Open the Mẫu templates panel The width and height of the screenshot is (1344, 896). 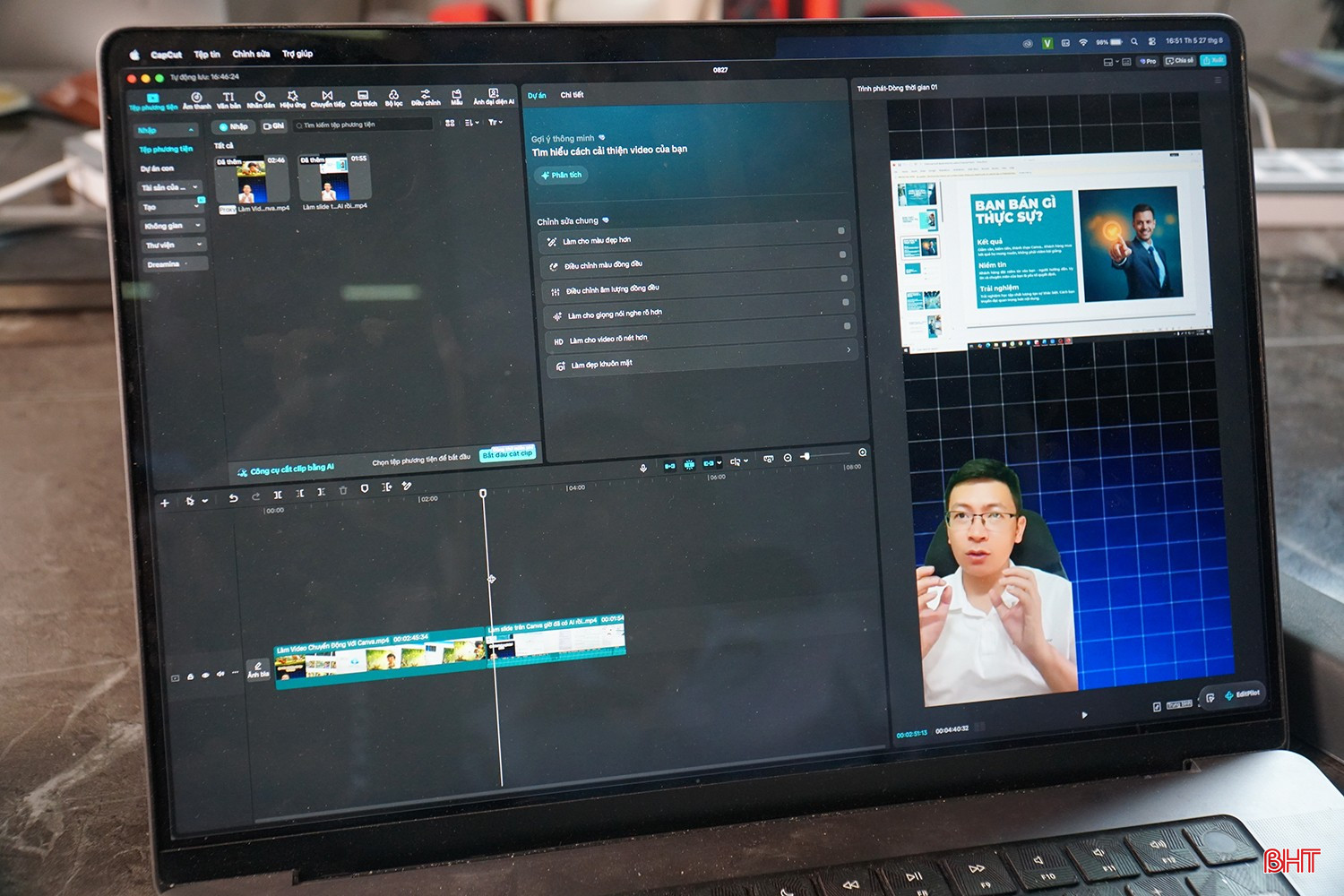coord(456,97)
